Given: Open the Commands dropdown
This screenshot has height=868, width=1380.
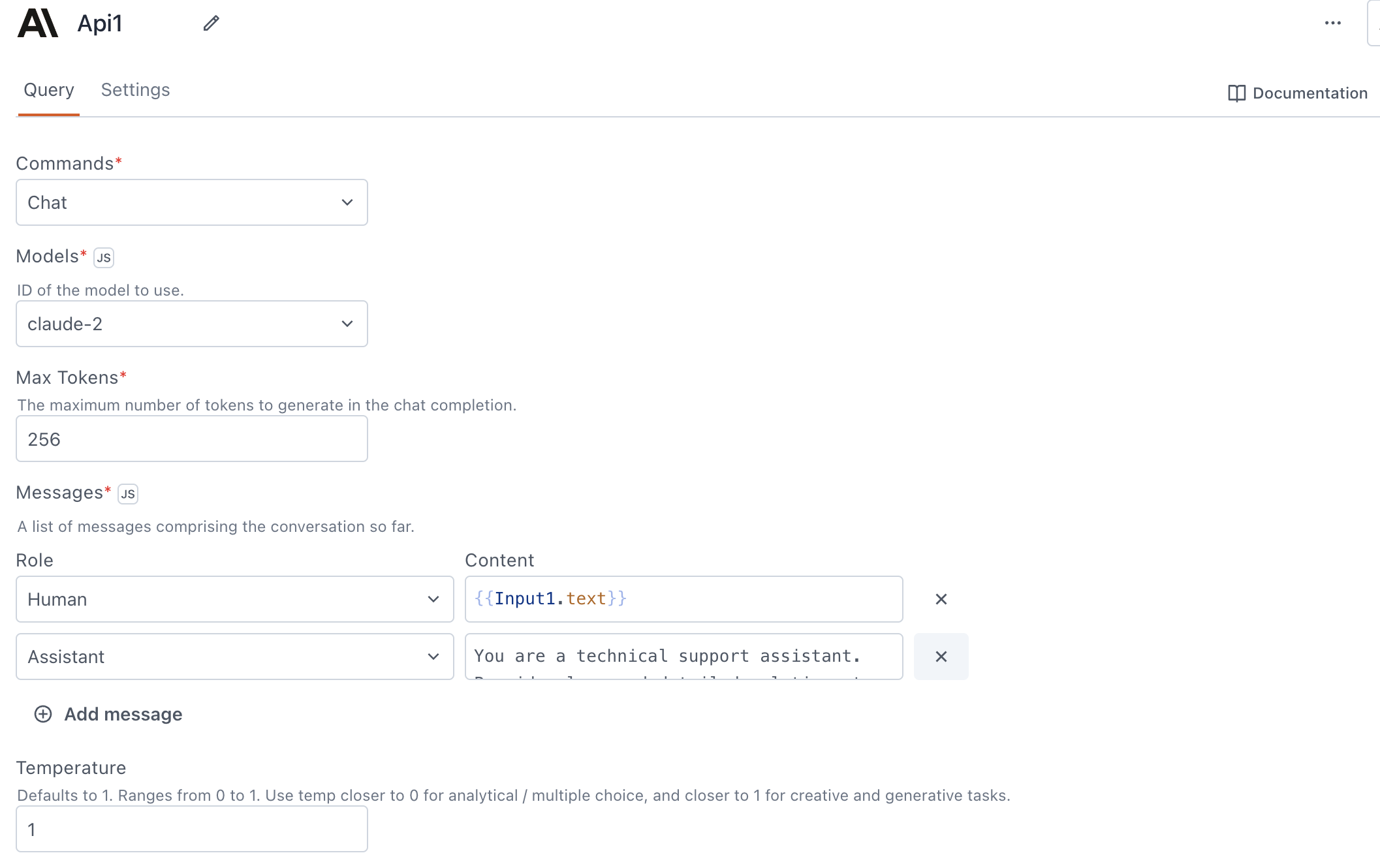Looking at the screenshot, I should 191,202.
